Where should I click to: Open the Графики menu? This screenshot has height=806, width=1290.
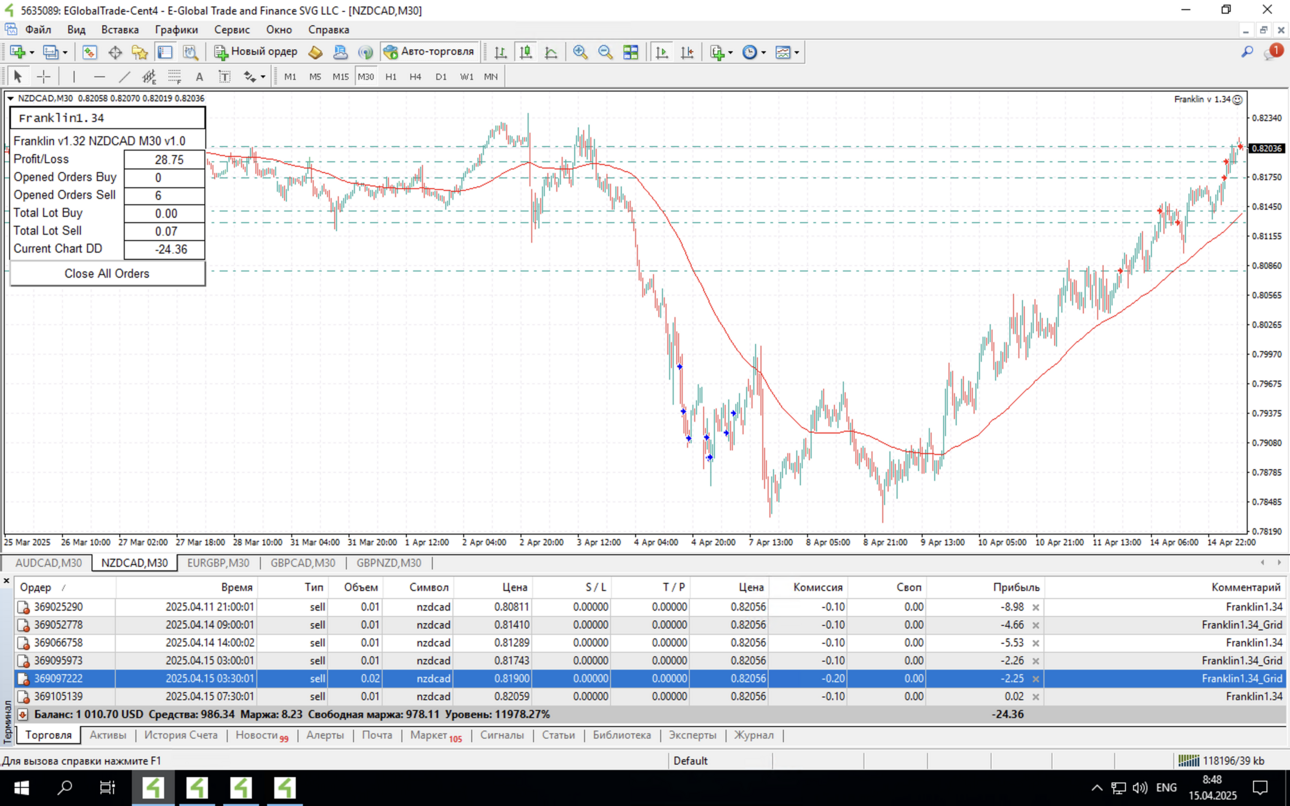coord(176,30)
